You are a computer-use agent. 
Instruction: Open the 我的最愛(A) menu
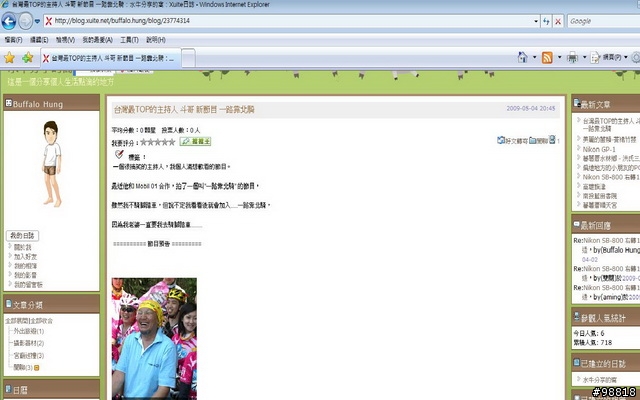(97, 40)
